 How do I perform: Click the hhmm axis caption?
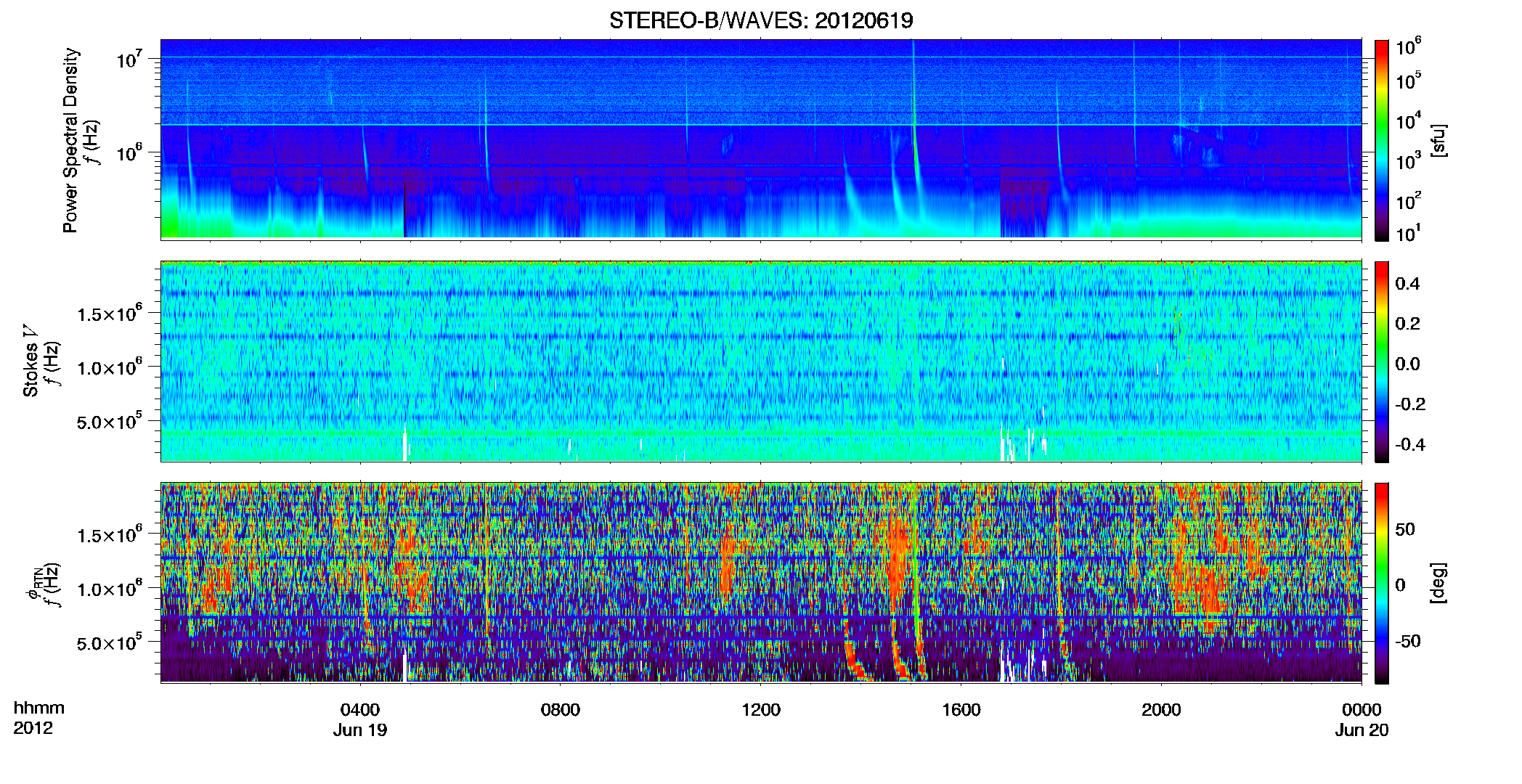[x=39, y=708]
